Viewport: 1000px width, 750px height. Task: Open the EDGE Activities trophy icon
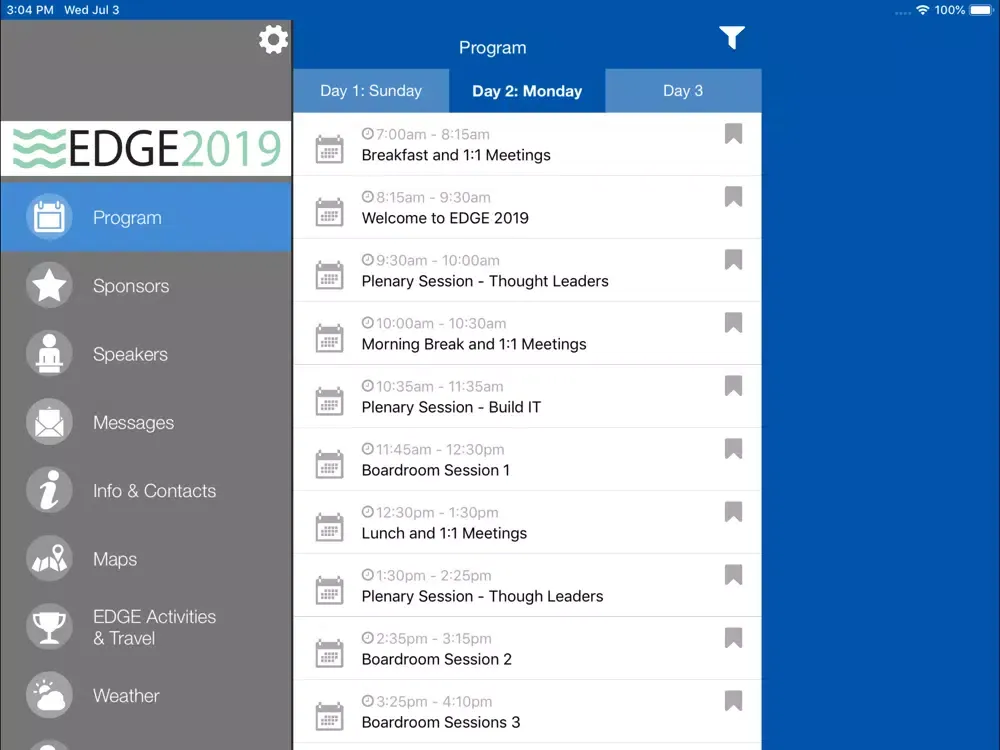(49, 626)
